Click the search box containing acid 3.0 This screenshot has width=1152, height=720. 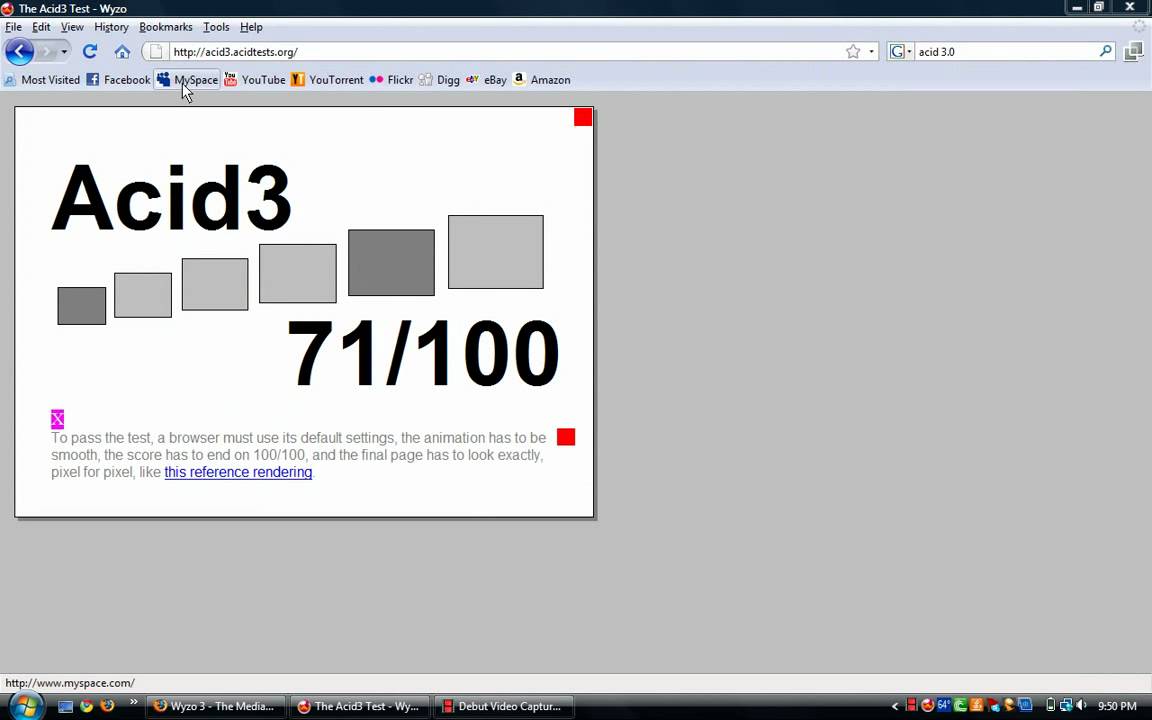coord(1005,51)
